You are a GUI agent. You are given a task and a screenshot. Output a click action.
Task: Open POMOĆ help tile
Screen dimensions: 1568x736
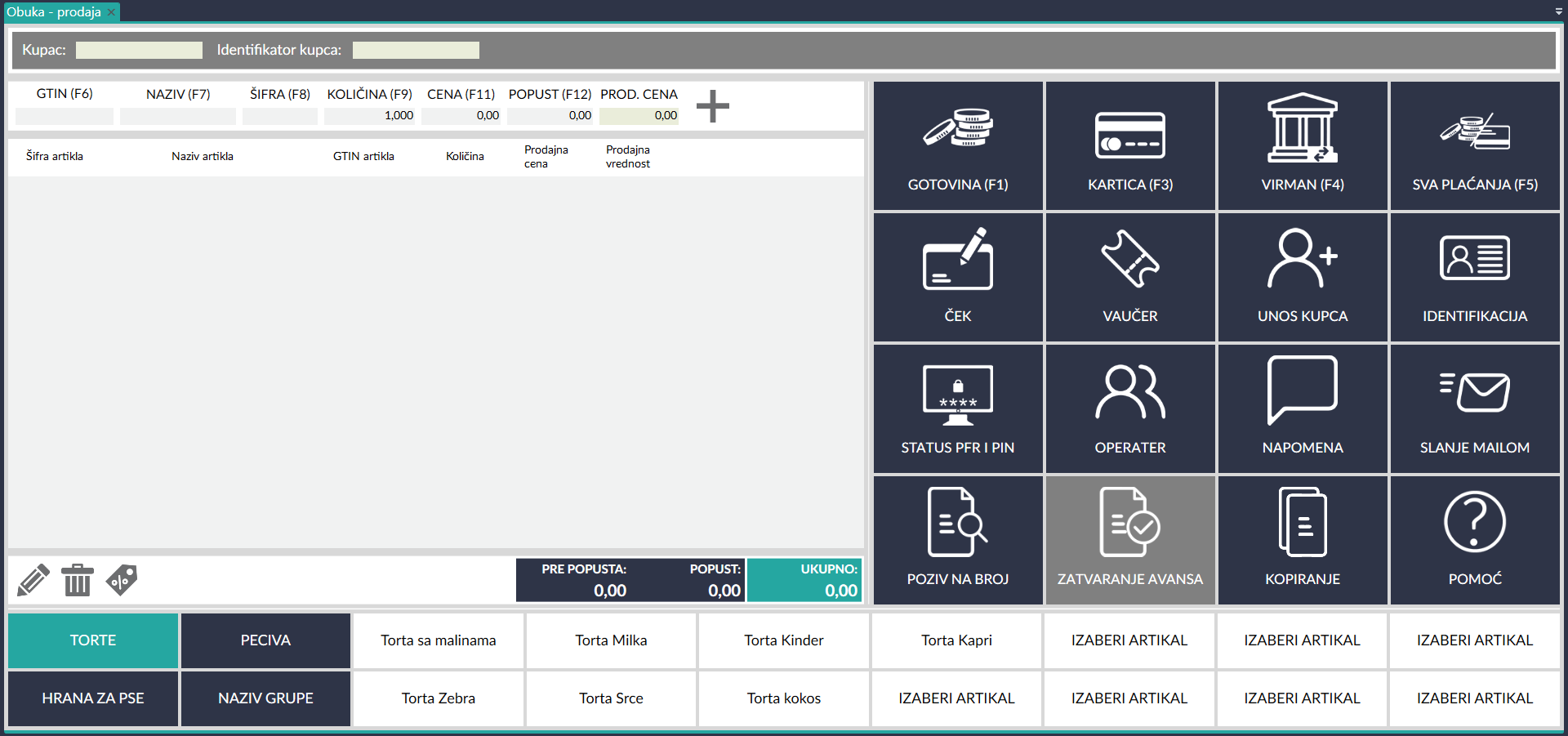tap(1475, 540)
